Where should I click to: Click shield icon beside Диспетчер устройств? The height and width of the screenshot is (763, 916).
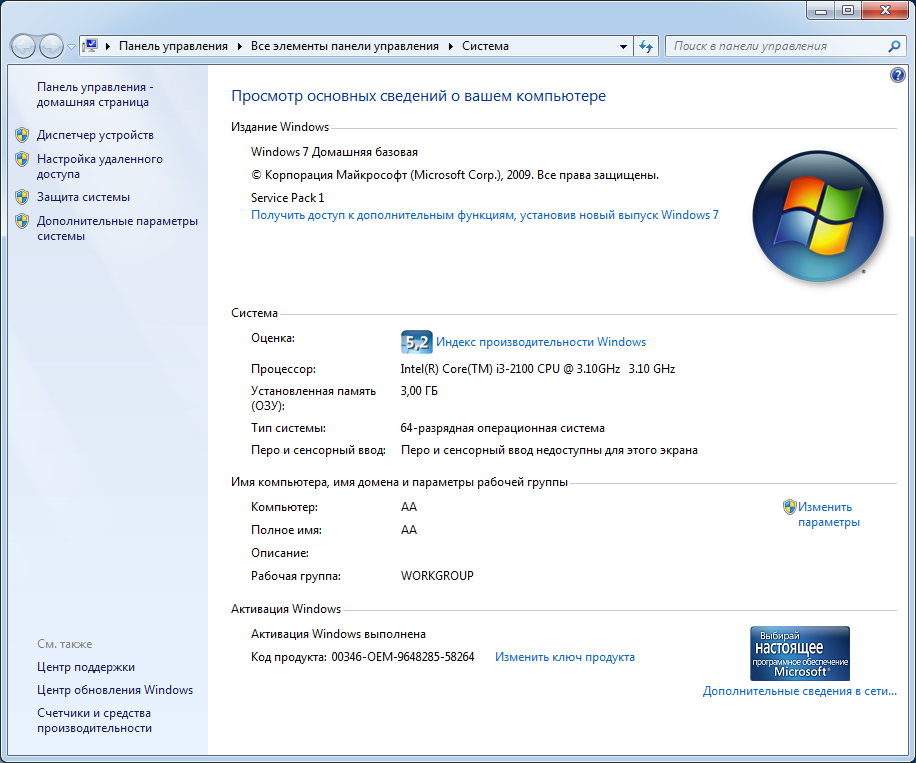[x=22, y=135]
